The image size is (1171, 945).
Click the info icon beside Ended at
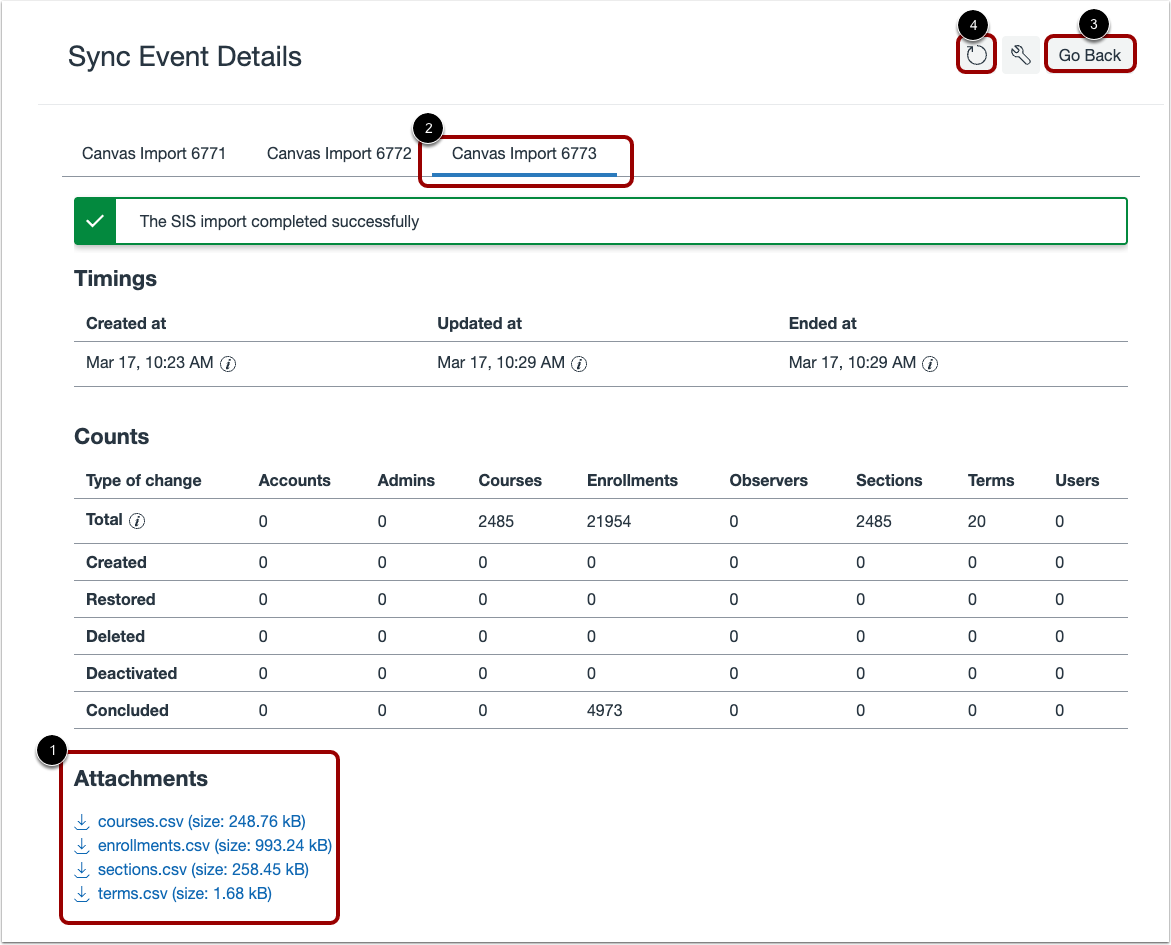pyautogui.click(x=930, y=364)
